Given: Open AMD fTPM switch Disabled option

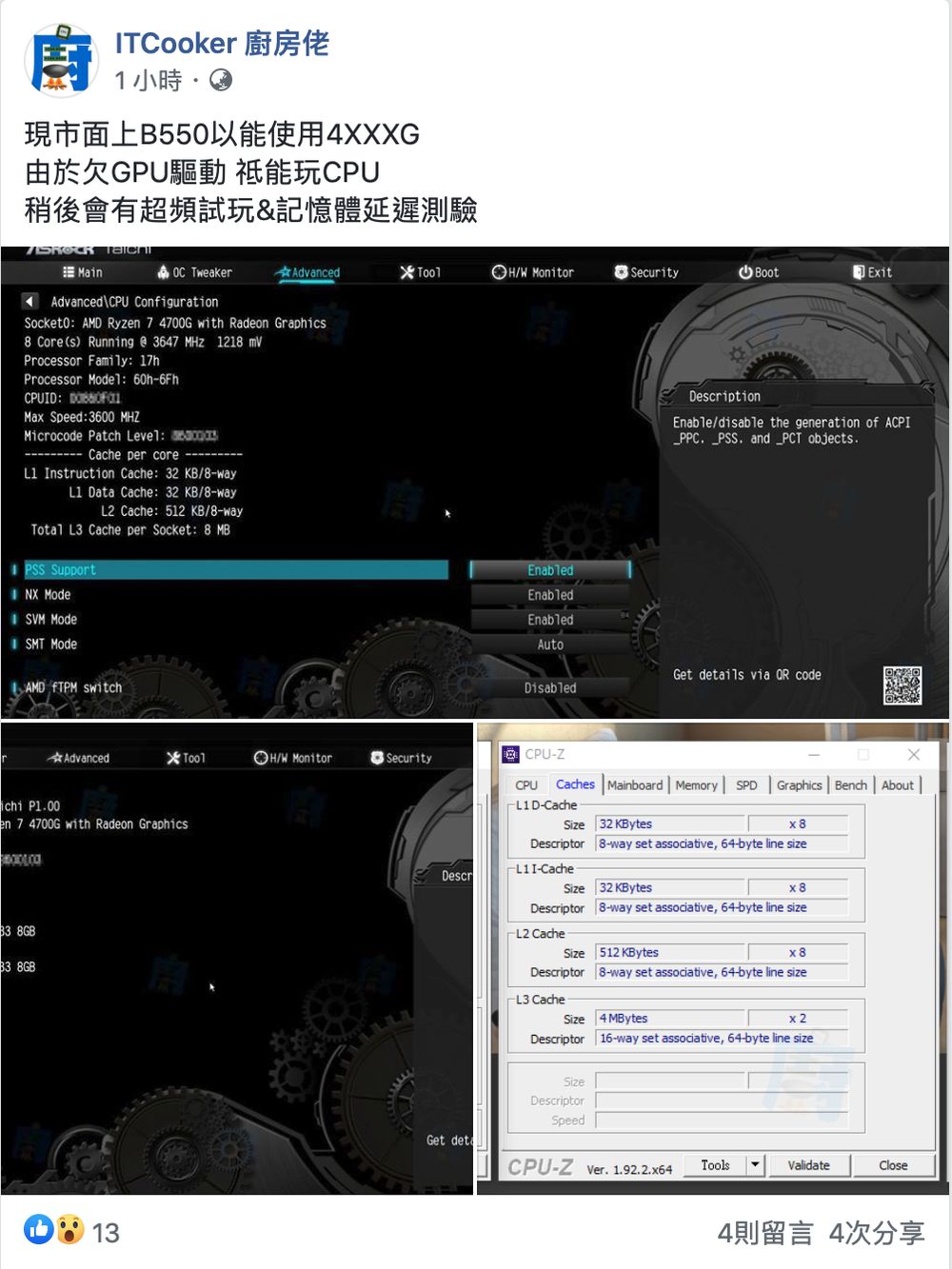Looking at the screenshot, I should (x=550, y=687).
